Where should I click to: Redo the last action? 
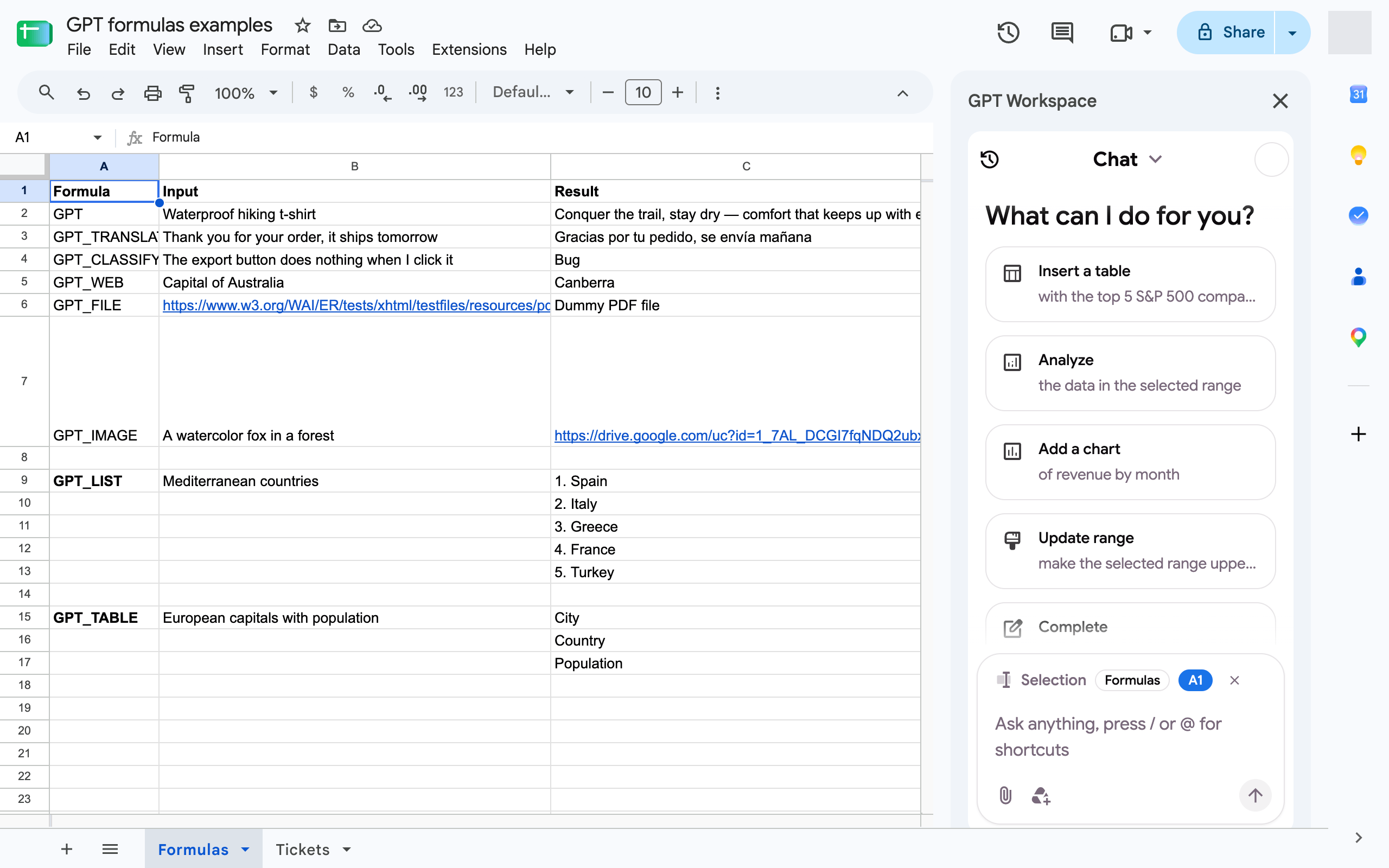[x=118, y=92]
